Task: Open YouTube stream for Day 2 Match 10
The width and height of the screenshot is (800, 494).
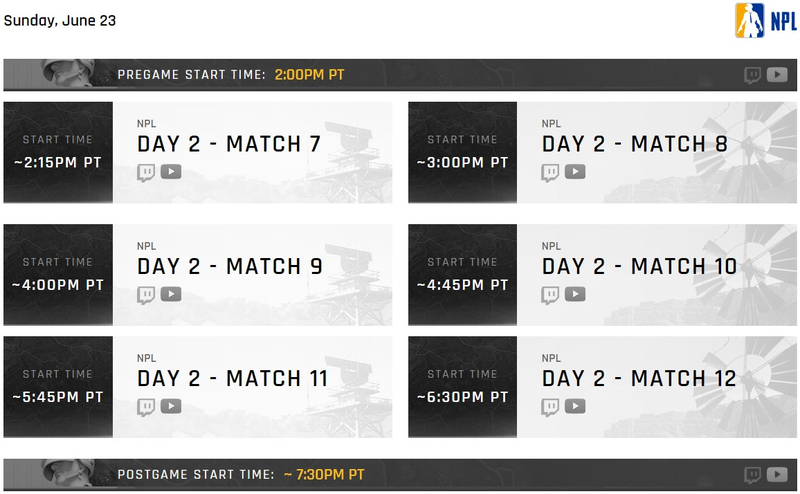Action: coord(575,294)
